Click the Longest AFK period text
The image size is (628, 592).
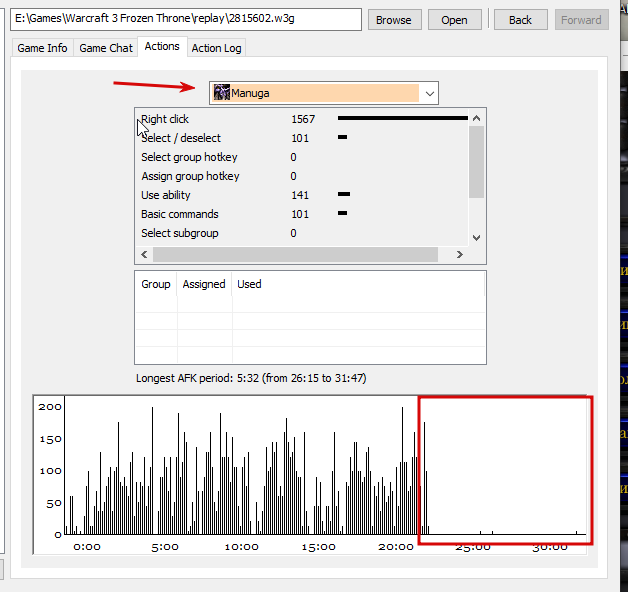coord(251,378)
